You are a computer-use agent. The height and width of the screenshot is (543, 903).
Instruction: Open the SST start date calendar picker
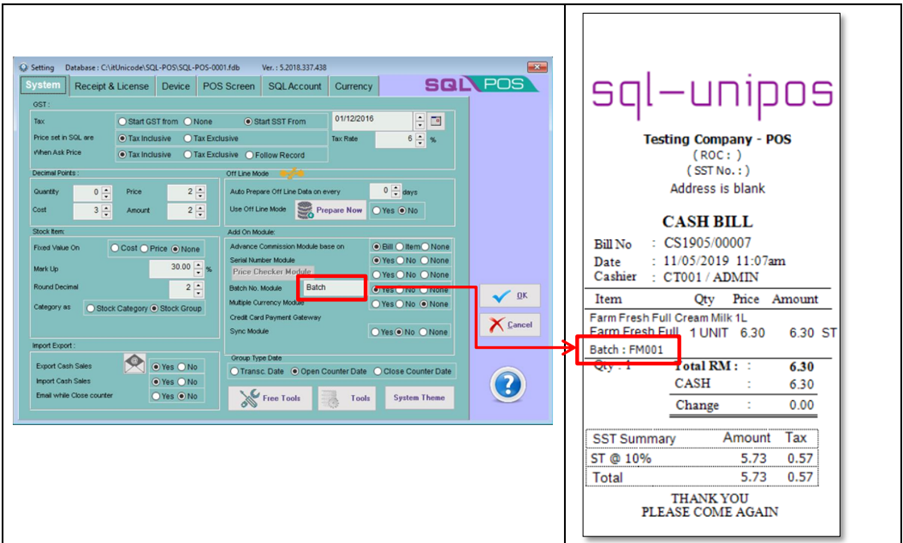tap(436, 121)
